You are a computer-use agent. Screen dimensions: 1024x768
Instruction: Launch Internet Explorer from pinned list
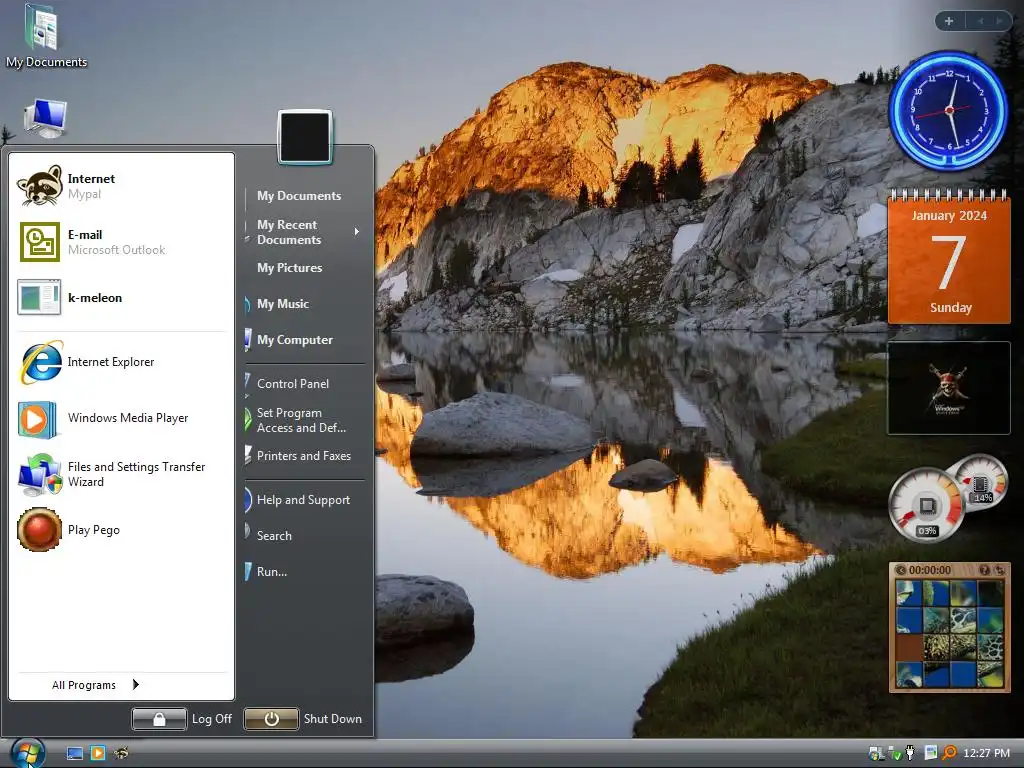[121, 362]
